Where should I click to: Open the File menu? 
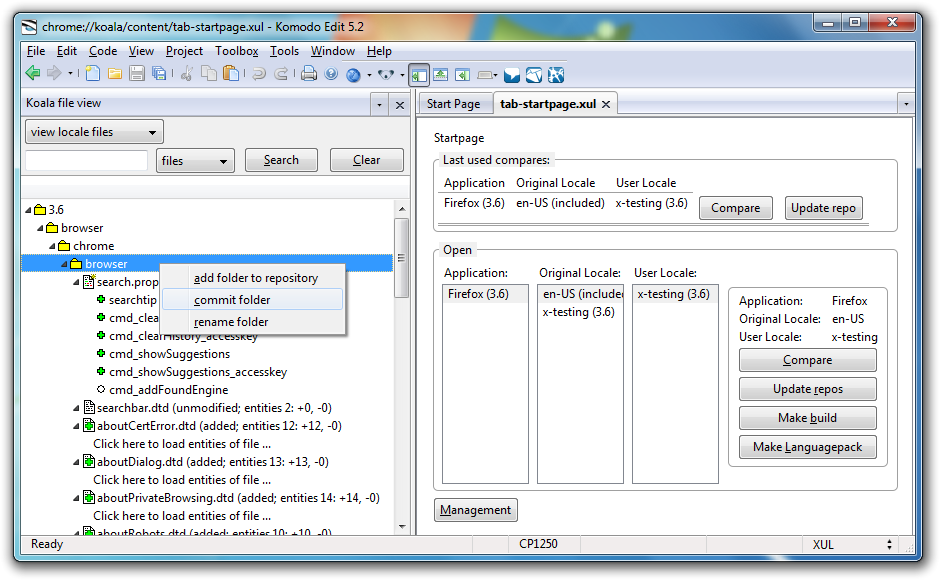(x=36, y=51)
